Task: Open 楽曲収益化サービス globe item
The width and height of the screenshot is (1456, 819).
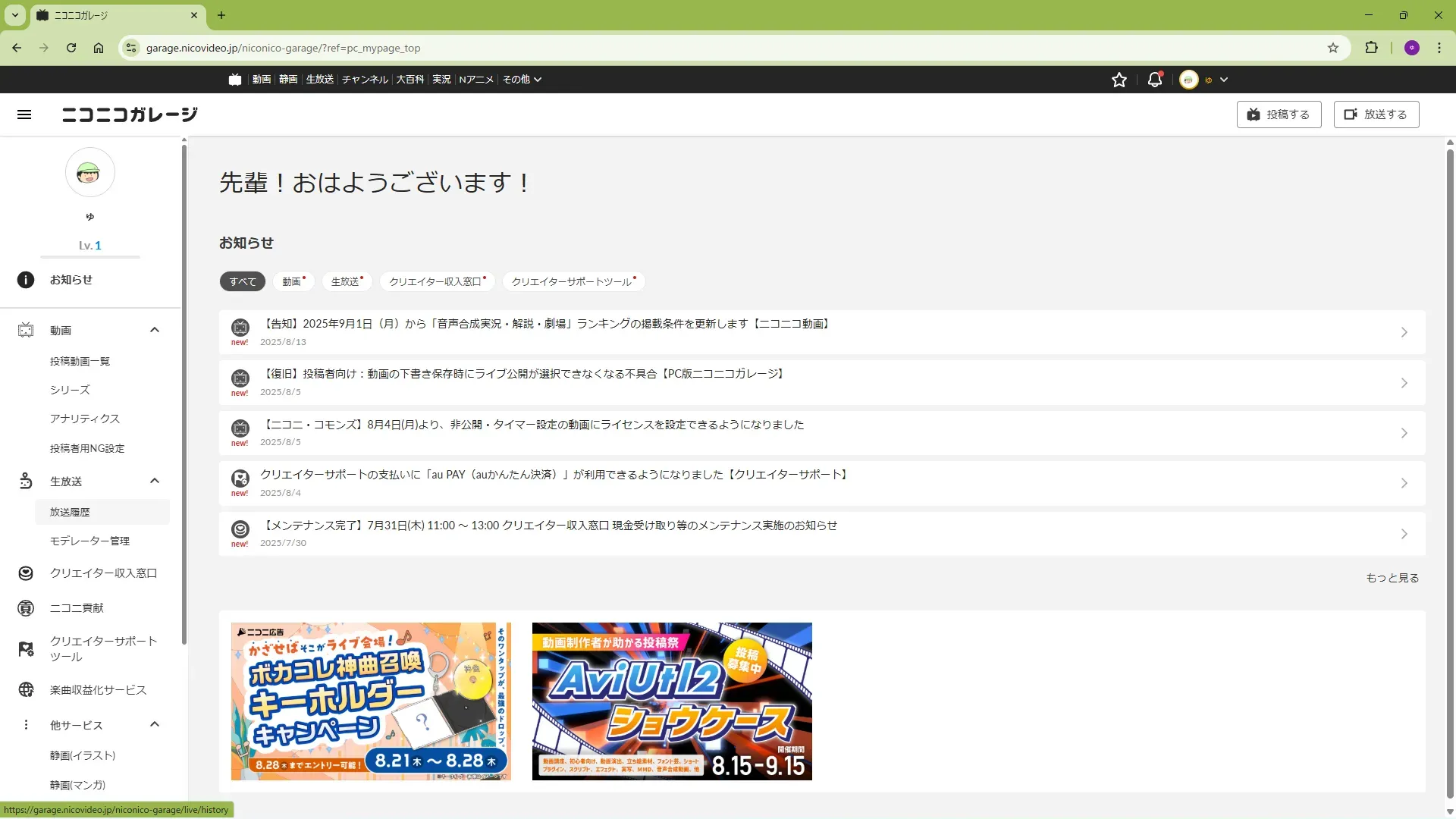Action: (x=98, y=690)
